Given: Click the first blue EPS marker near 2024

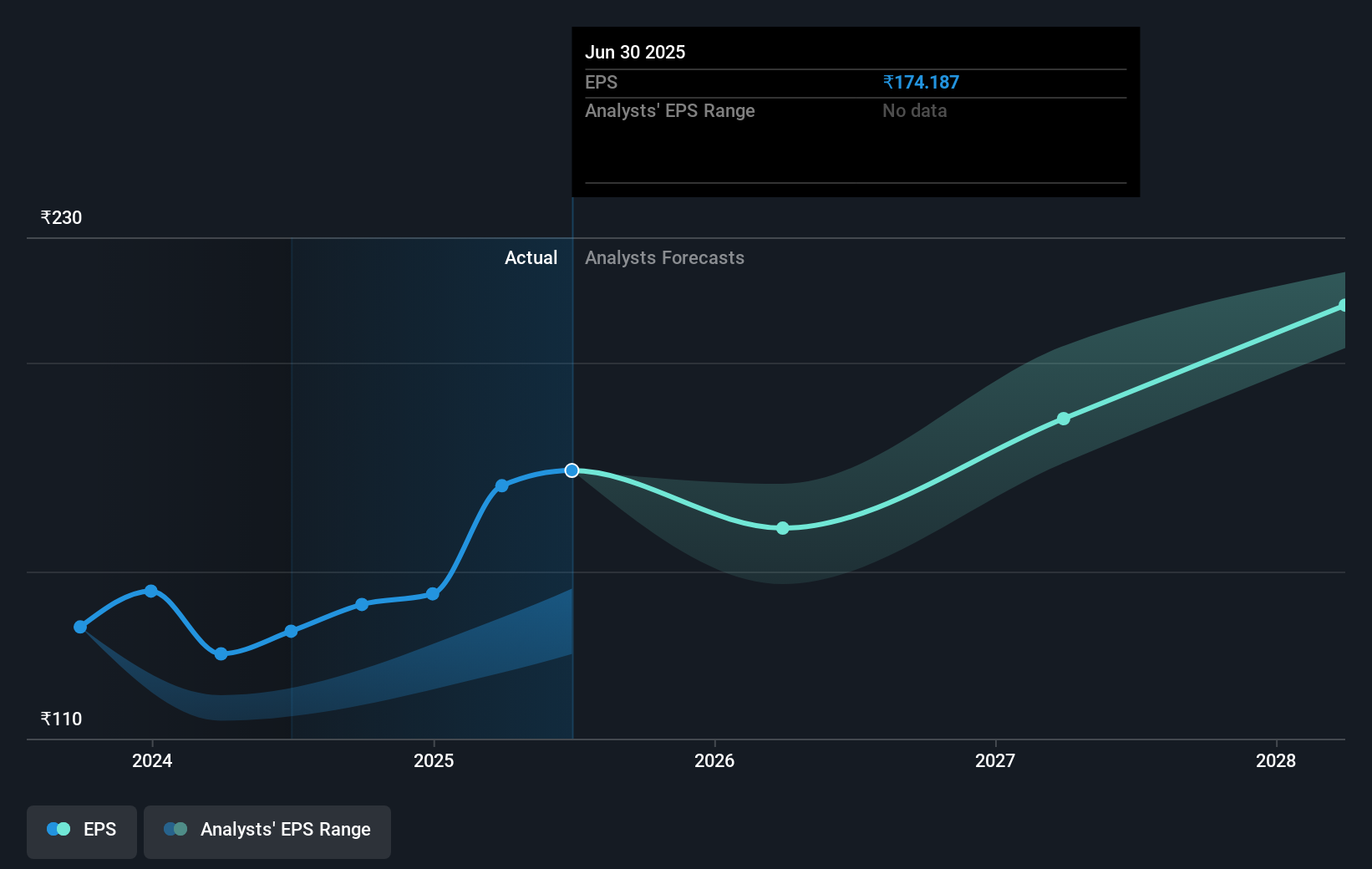Looking at the screenshot, I should (x=80, y=627).
